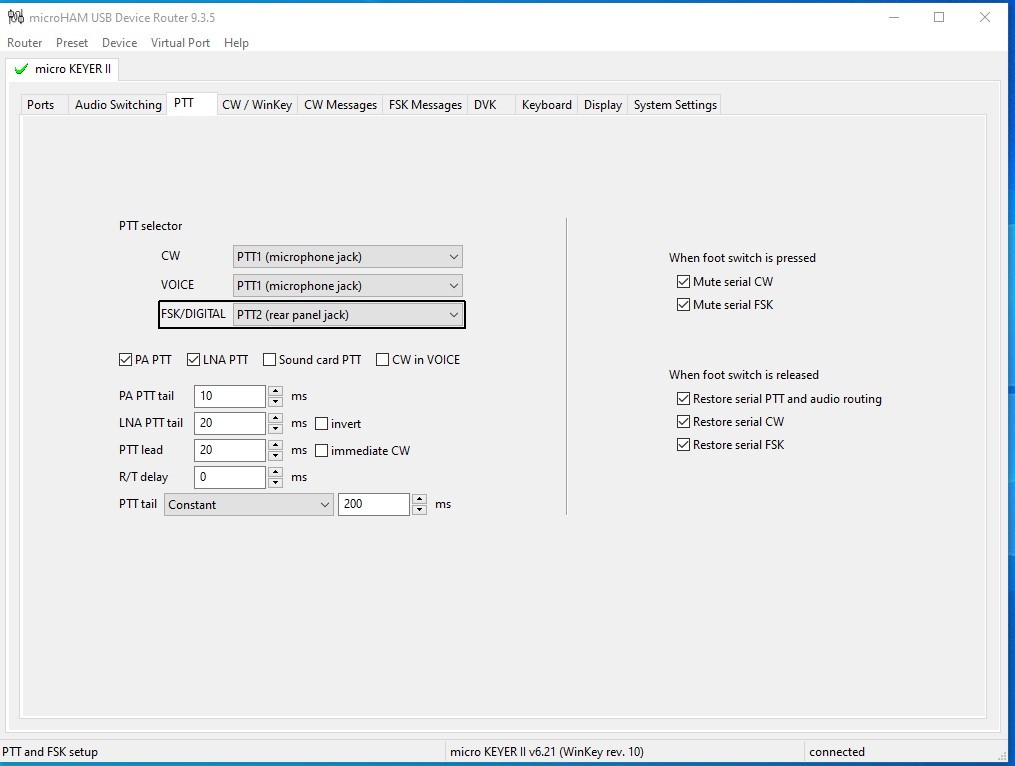
Task: Maximize the microHAM USB Device Router window
Action: tap(939, 17)
